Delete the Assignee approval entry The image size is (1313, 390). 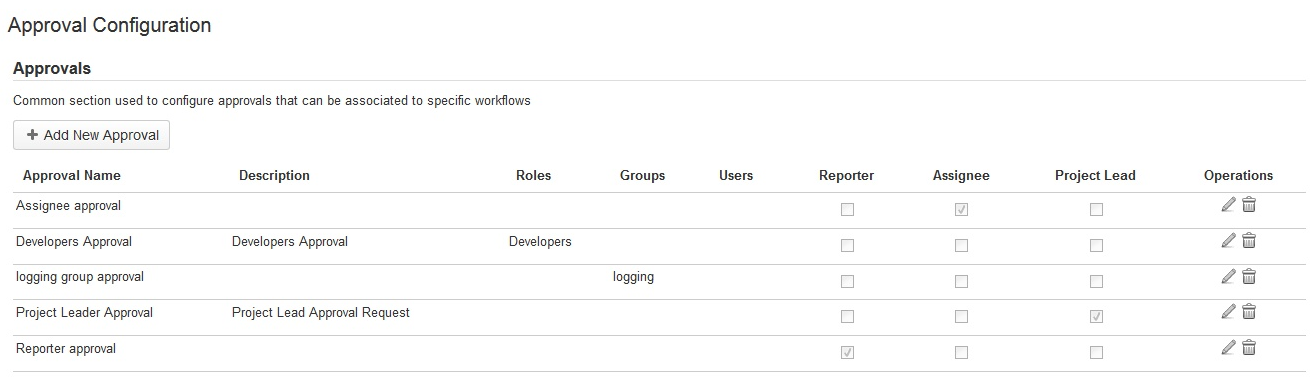coord(1249,205)
